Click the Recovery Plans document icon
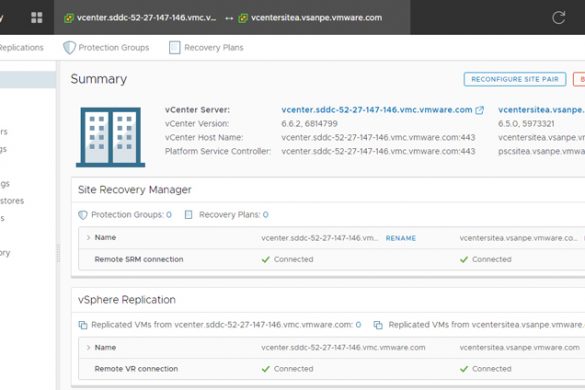The height and width of the screenshot is (390, 585). point(174,47)
